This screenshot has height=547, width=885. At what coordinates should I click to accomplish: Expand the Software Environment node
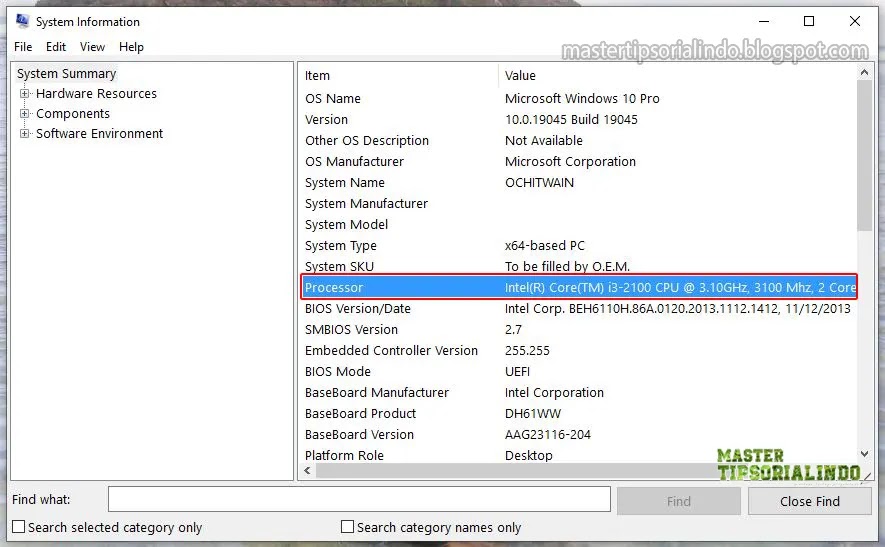pos(24,134)
